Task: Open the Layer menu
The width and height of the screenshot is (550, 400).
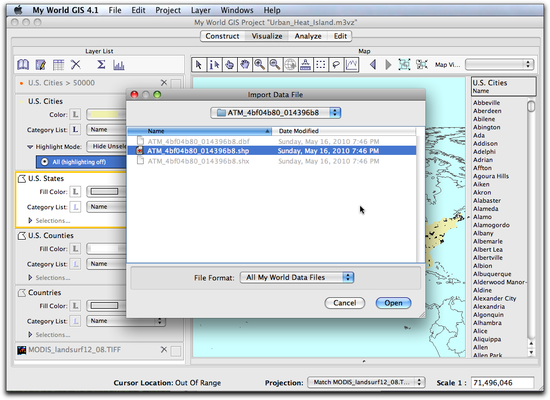Action: point(201,10)
